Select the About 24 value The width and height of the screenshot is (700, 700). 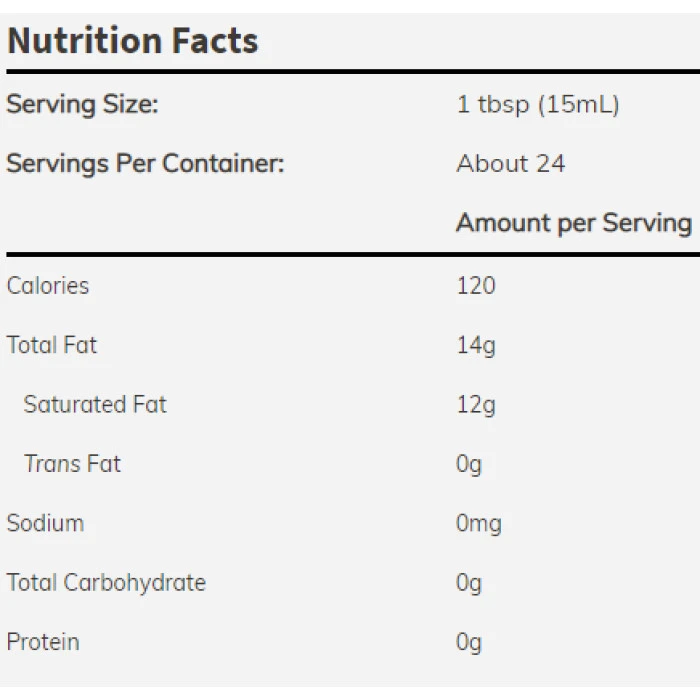pyautogui.click(x=510, y=164)
